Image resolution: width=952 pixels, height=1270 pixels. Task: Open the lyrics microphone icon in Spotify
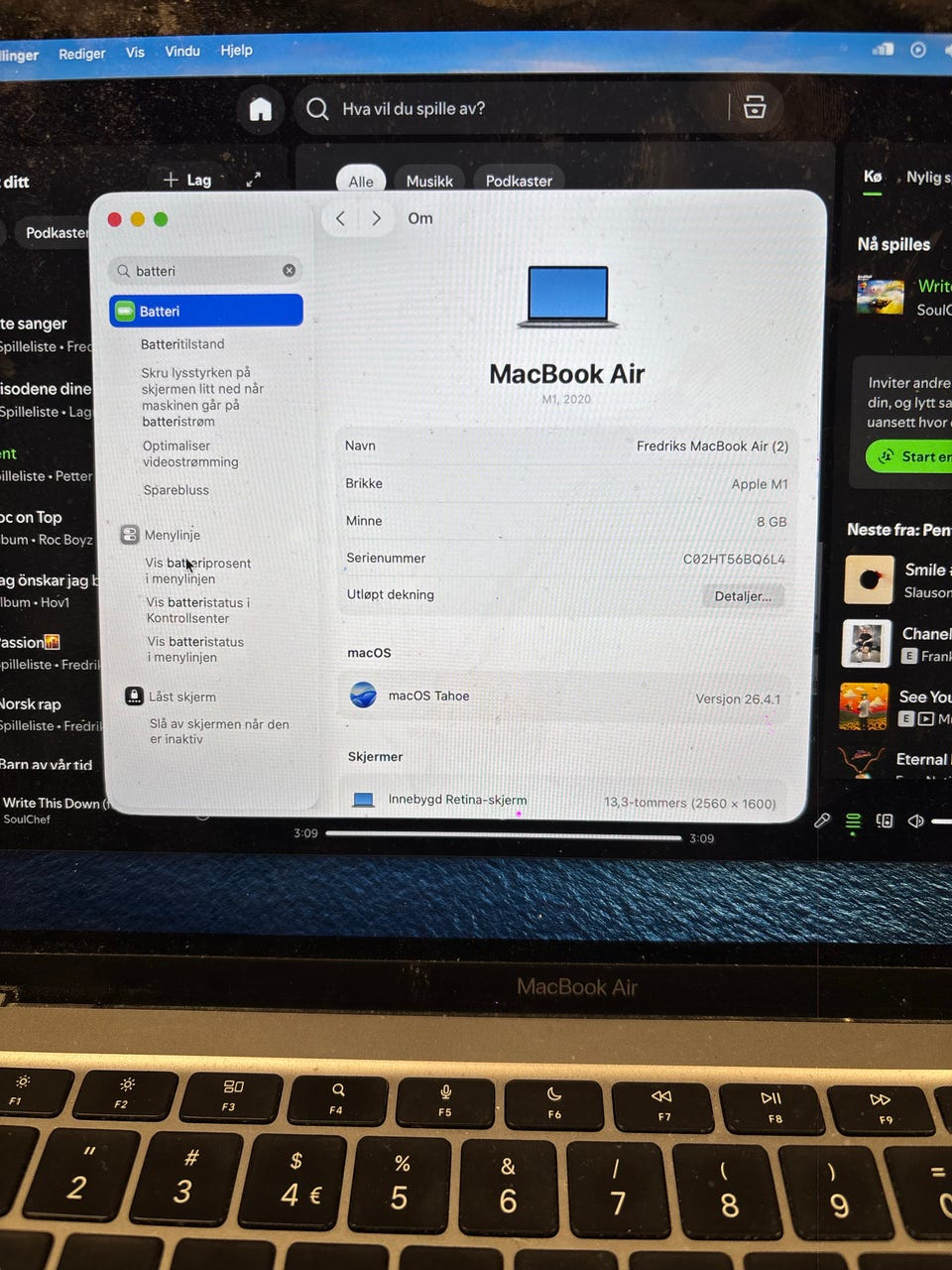coord(822,821)
